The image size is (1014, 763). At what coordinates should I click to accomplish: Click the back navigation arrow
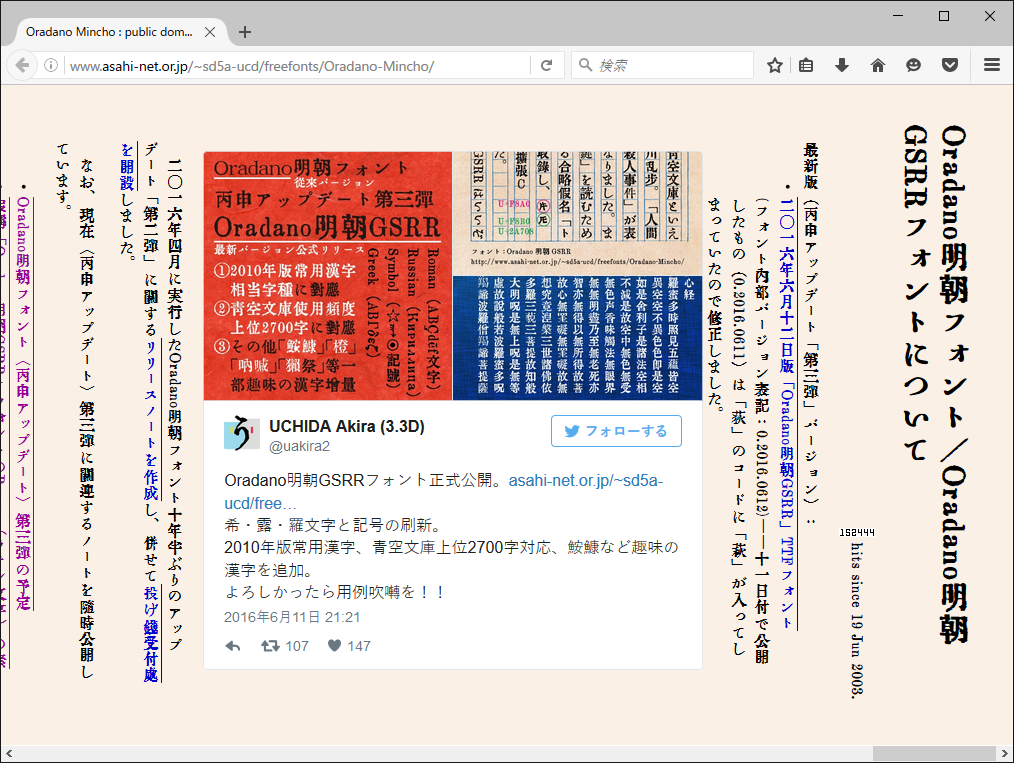(x=23, y=65)
